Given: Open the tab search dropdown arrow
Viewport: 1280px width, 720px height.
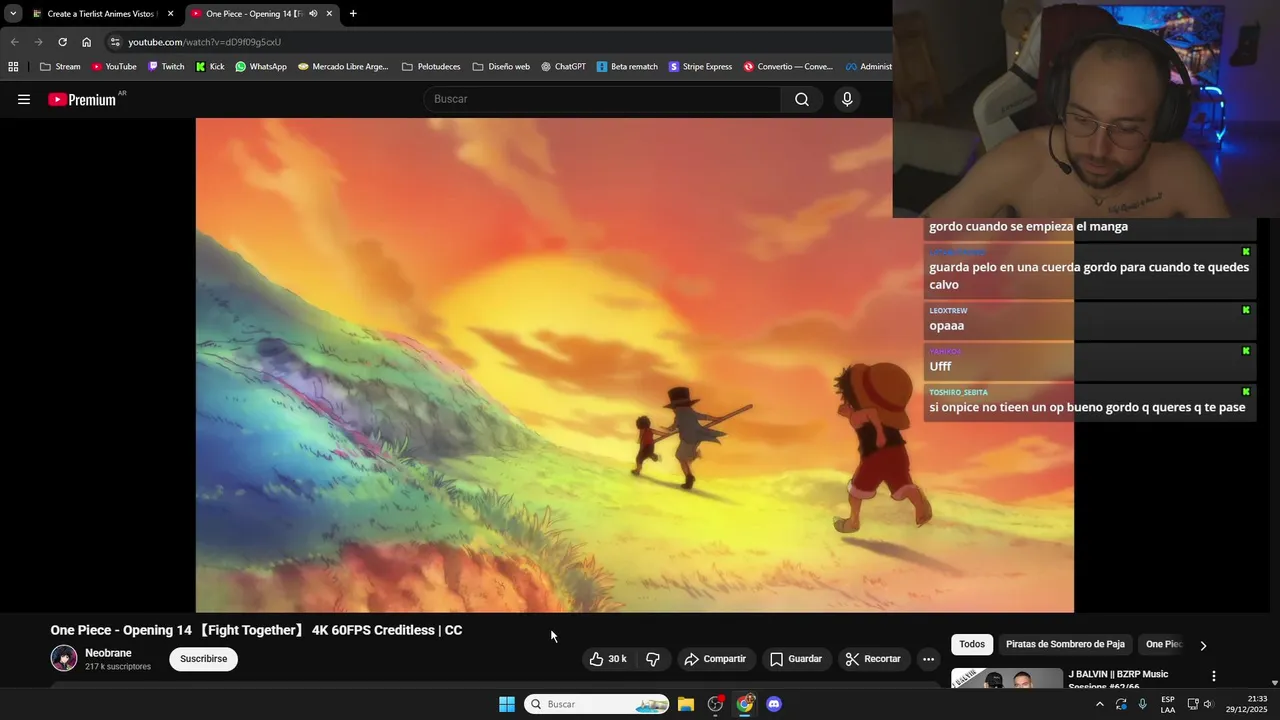Looking at the screenshot, I should click(x=13, y=14).
